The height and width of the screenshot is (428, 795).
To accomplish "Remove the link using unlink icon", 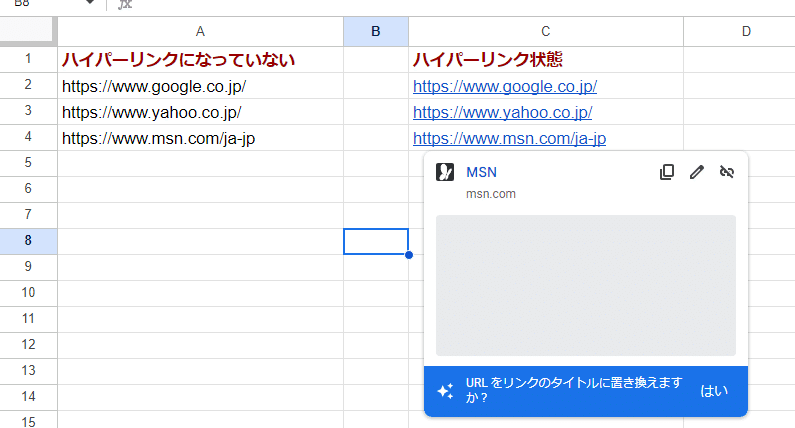I will click(x=727, y=172).
